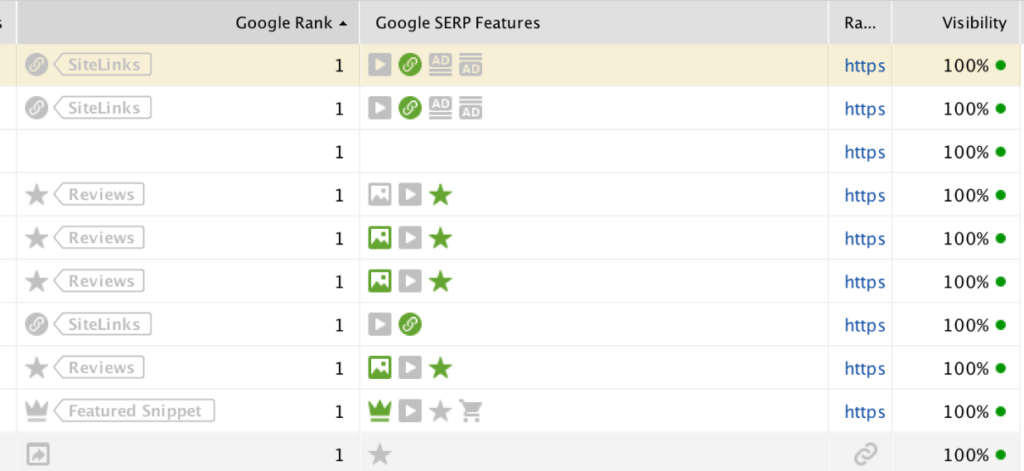Screen dimensions: 1024x471
Task: Click the green visibility dot in third row
Action: tap(1000, 152)
